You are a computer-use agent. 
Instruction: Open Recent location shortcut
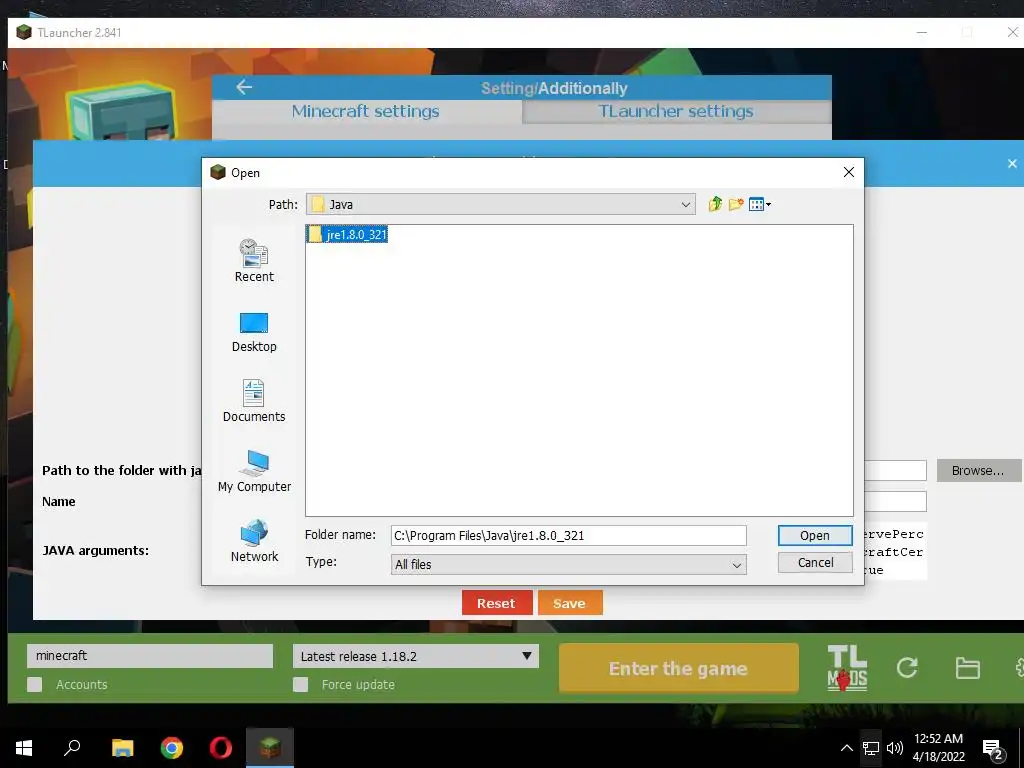click(254, 261)
